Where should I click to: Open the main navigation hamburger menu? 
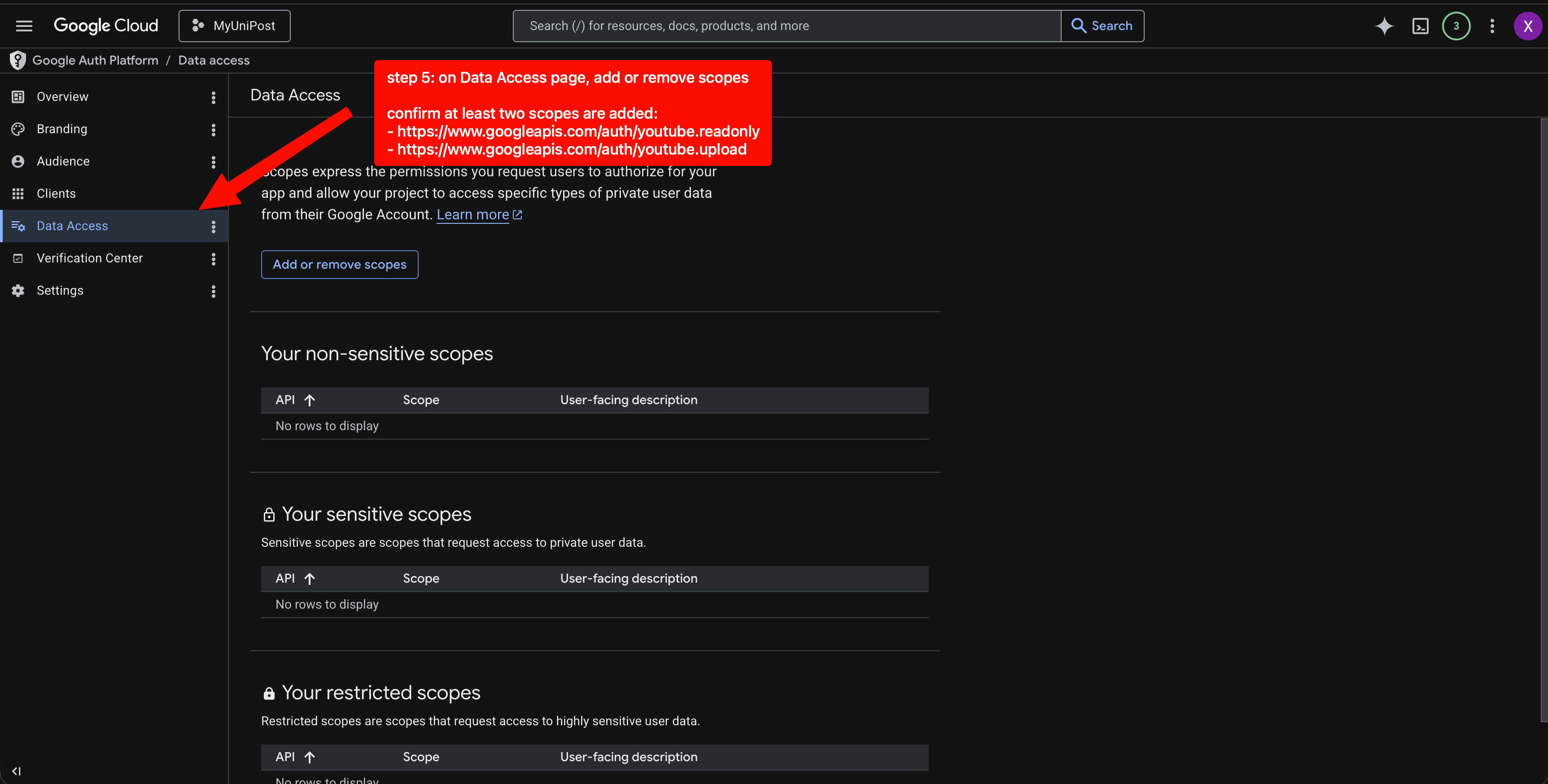click(x=24, y=26)
